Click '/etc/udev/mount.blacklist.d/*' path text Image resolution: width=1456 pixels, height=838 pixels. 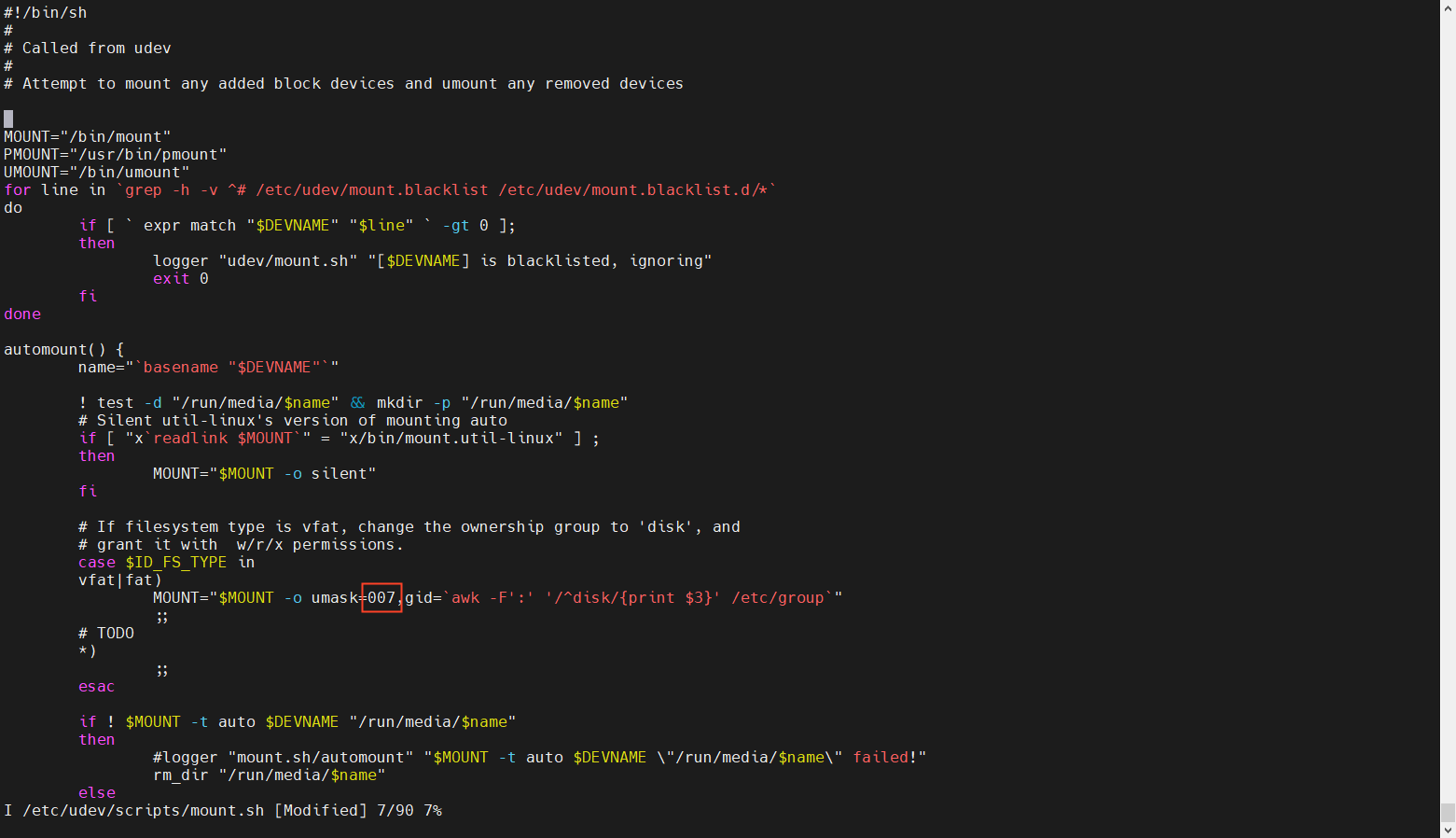633,189
